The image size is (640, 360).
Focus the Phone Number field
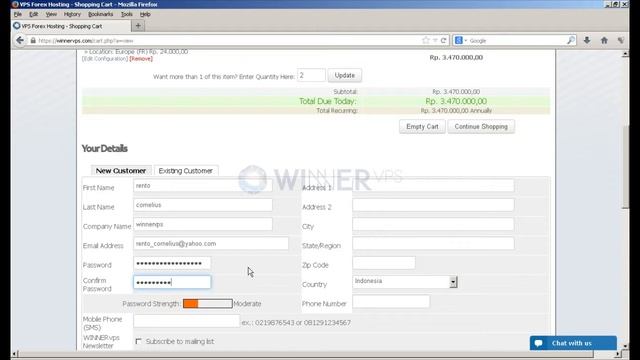pos(391,302)
